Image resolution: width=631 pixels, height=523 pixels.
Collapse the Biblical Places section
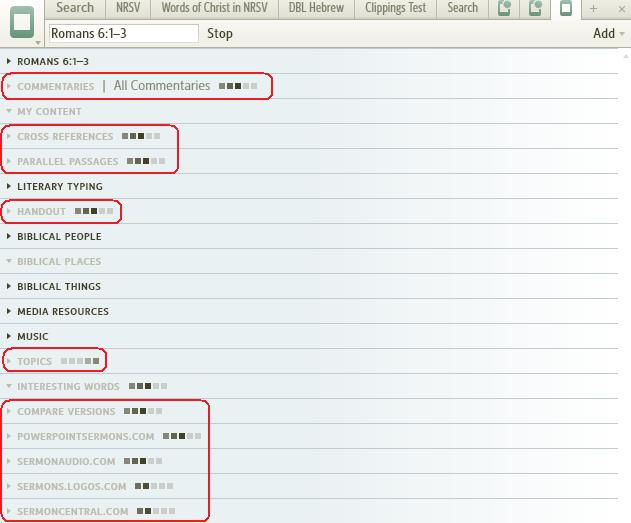(9, 262)
